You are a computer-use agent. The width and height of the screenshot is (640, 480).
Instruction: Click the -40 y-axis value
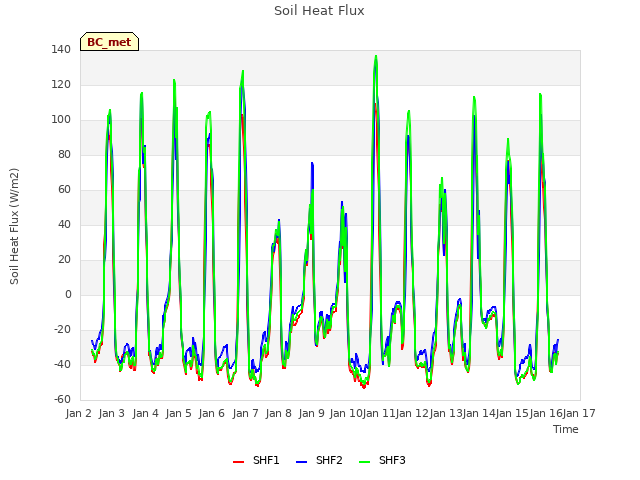point(62,364)
